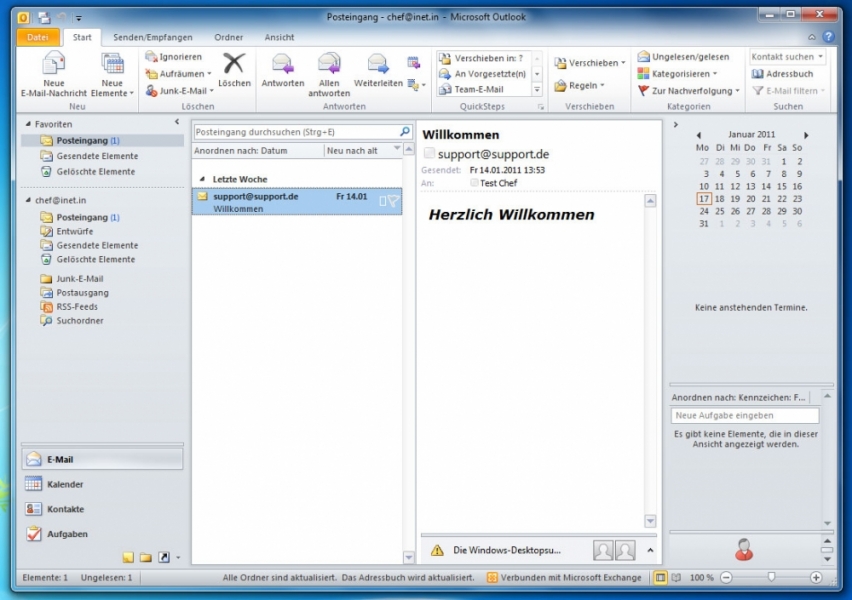Click the Antworten reply icon
The height and width of the screenshot is (600, 852).
click(282, 65)
